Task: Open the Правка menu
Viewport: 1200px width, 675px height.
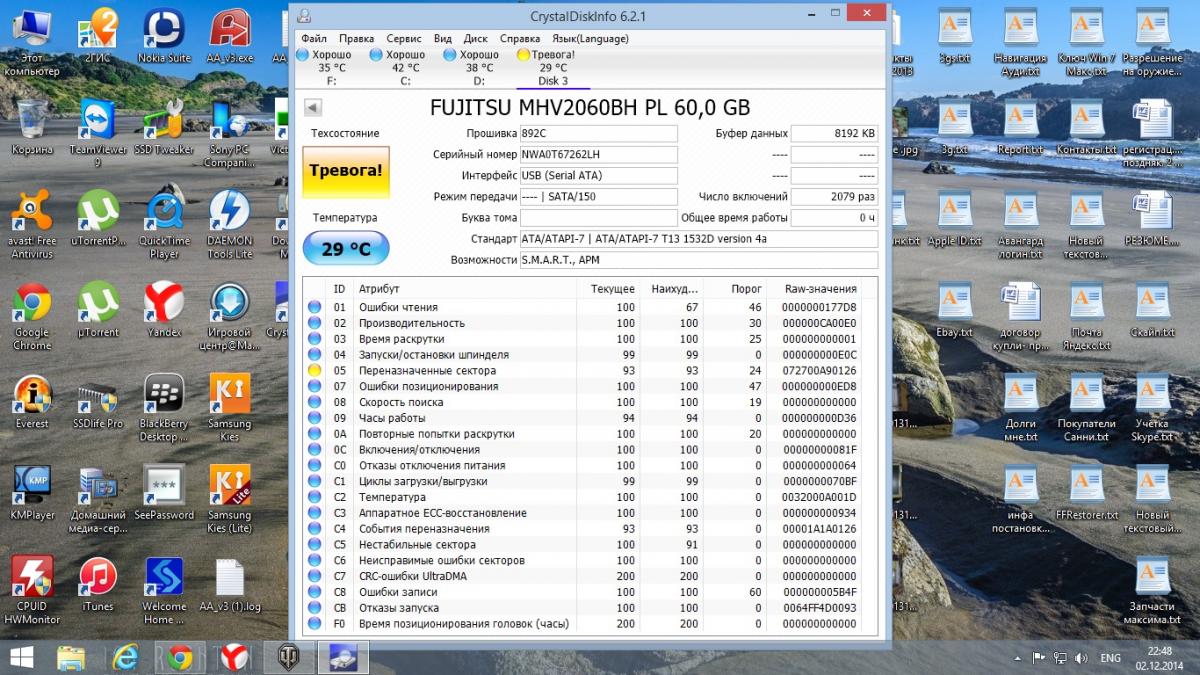Action: point(356,39)
